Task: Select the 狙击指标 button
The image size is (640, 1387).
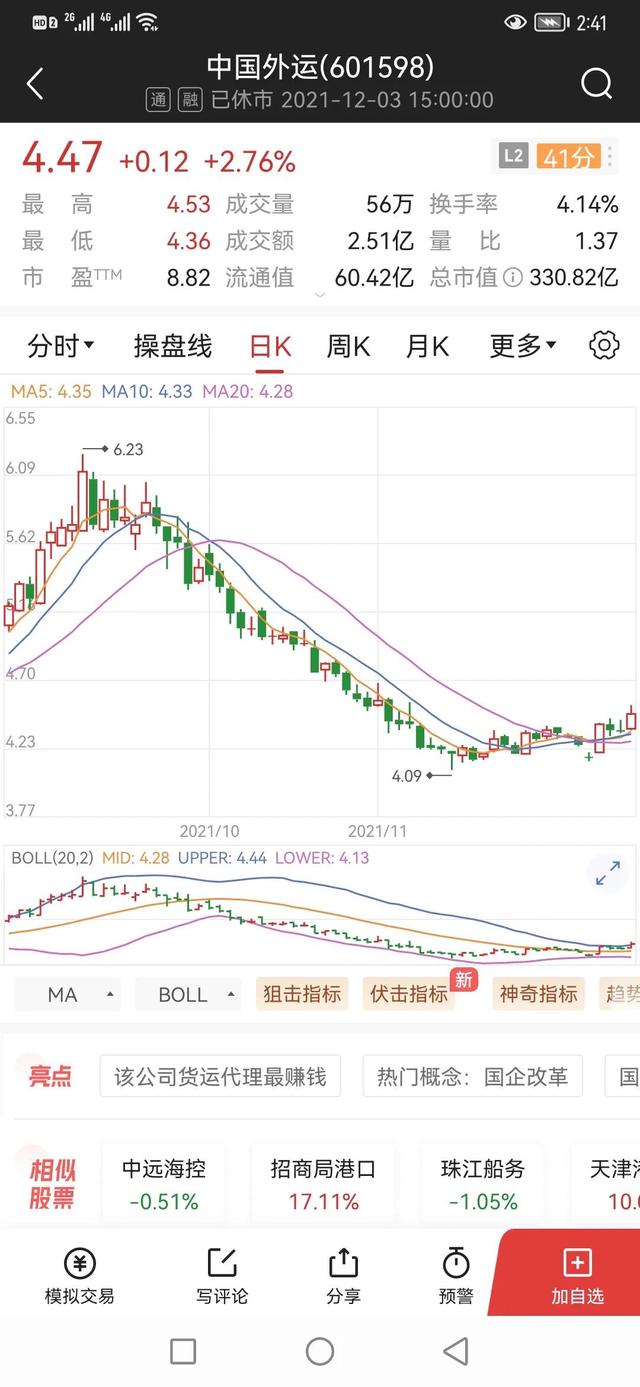Action: tap(302, 994)
